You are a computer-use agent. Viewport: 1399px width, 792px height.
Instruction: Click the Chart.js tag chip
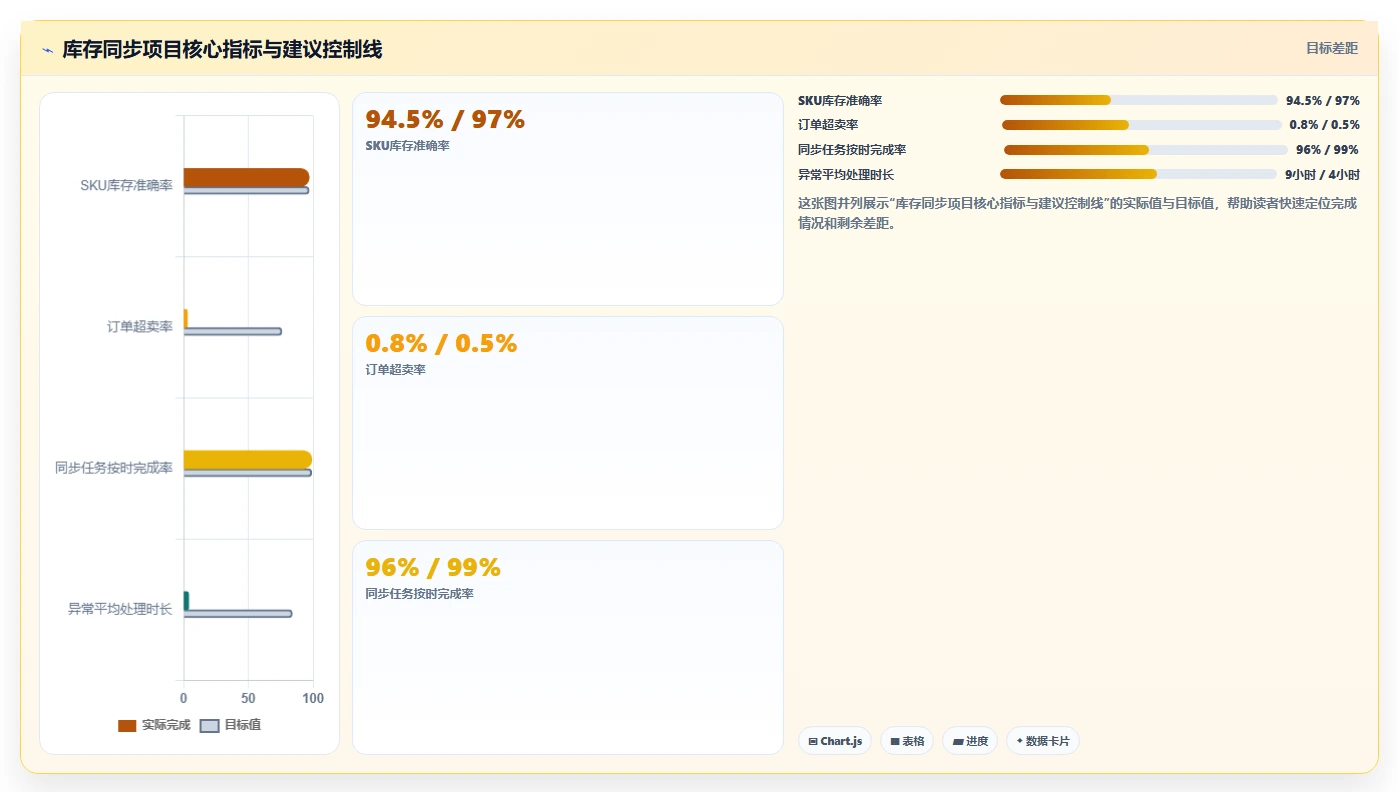point(835,741)
